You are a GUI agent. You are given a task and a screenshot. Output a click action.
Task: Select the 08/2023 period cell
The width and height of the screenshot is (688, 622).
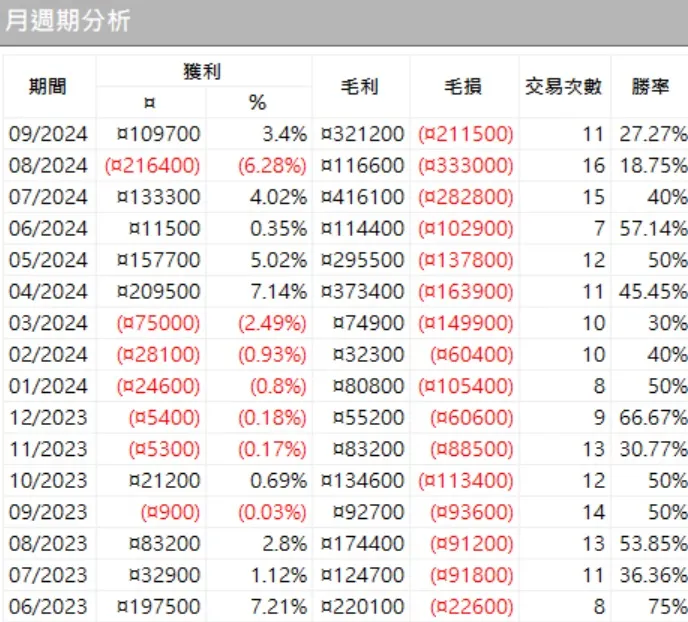point(48,544)
